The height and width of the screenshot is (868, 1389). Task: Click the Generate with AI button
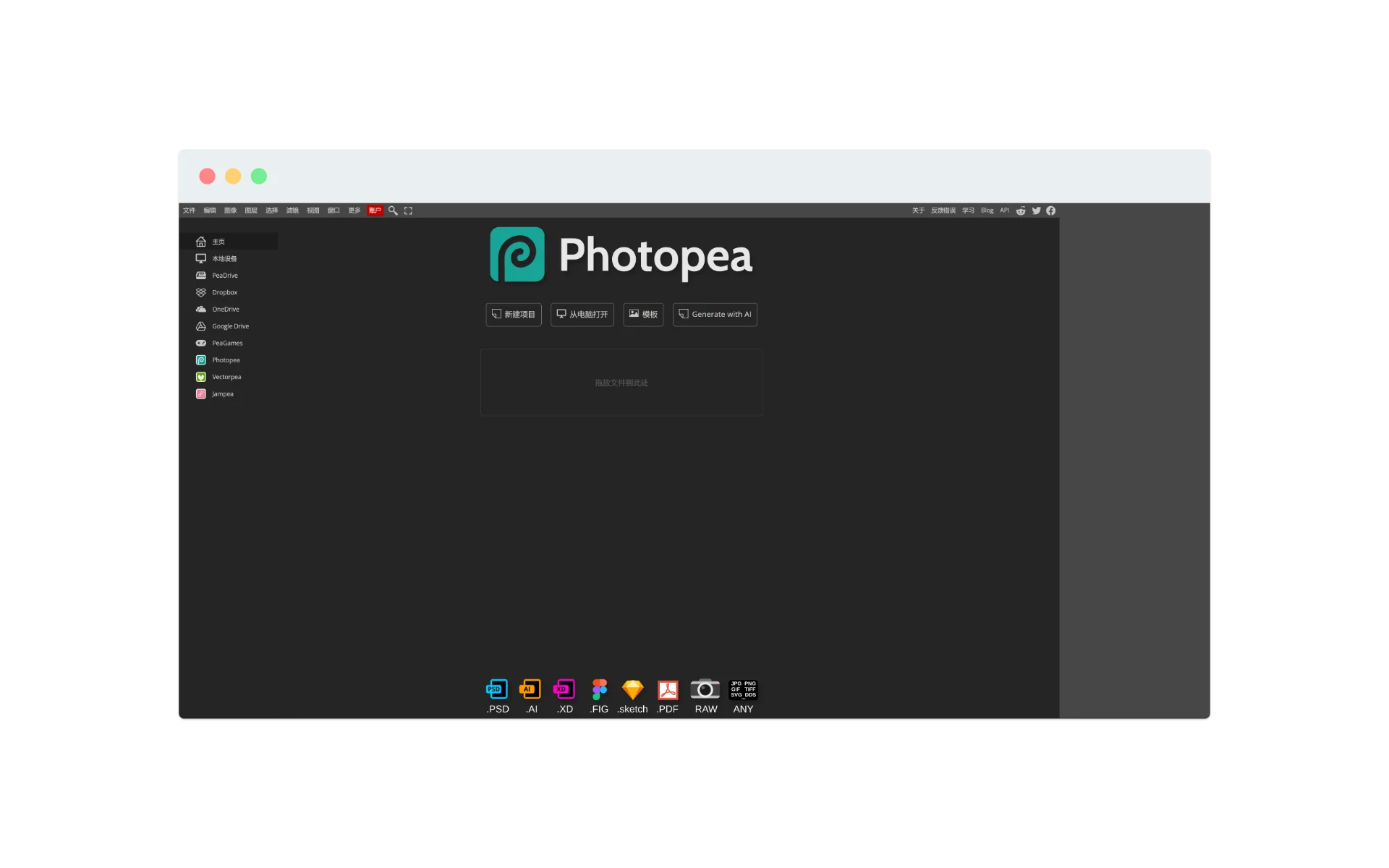point(715,315)
